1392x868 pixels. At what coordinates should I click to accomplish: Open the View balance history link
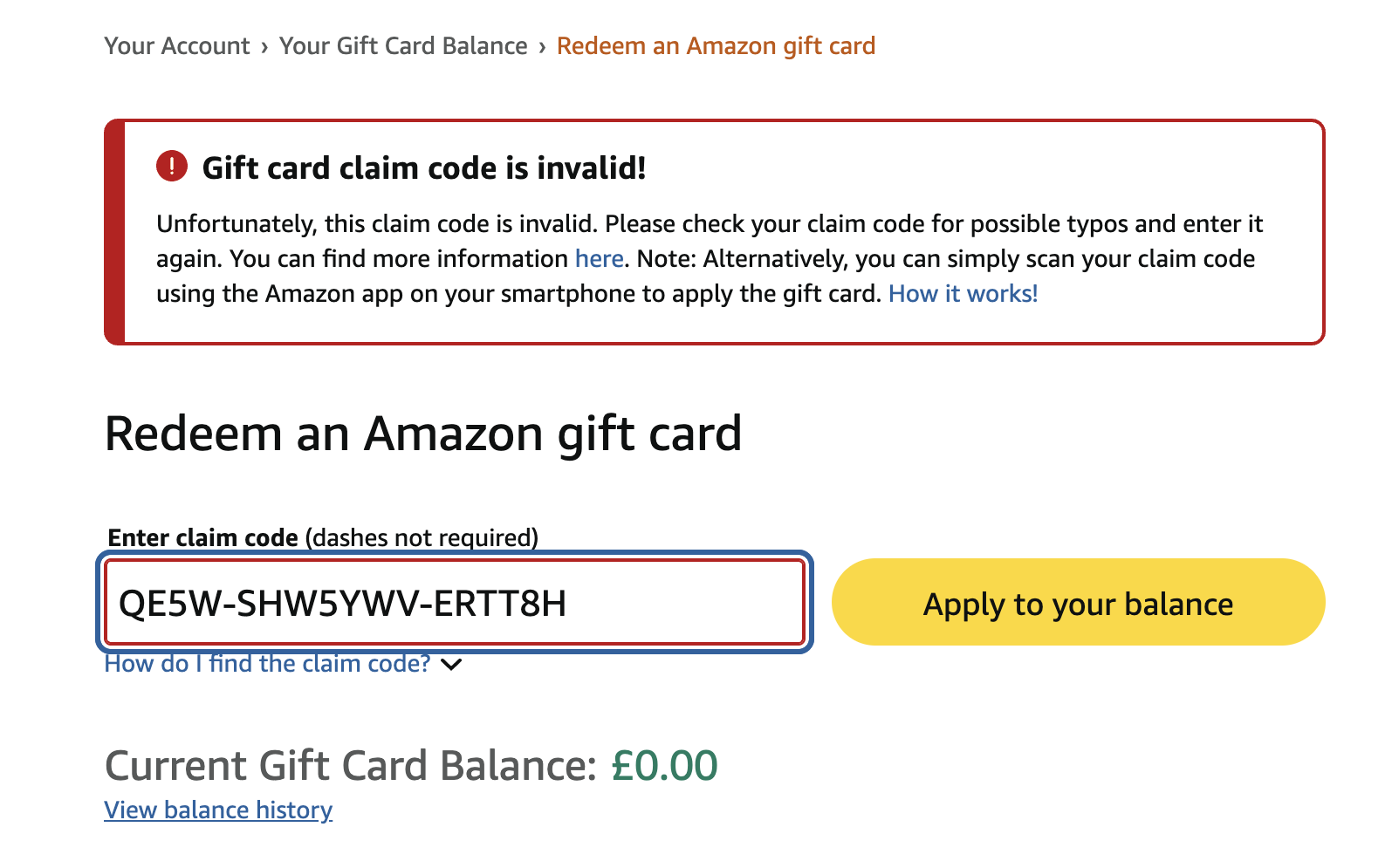point(218,810)
